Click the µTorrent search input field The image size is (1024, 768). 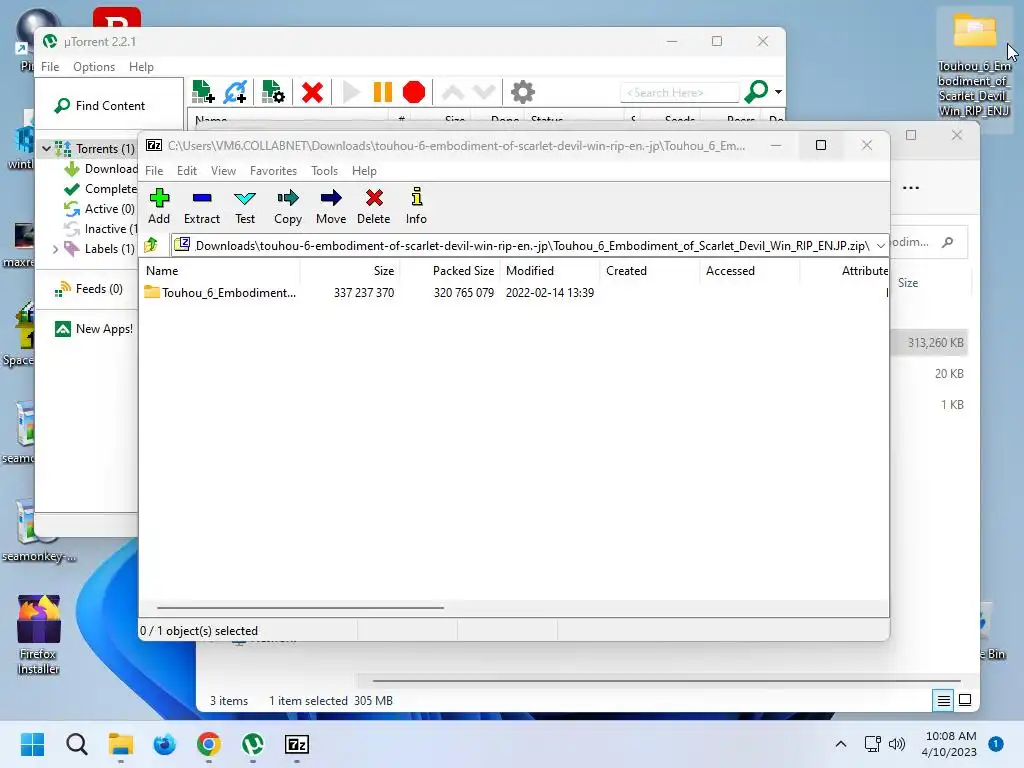point(679,93)
